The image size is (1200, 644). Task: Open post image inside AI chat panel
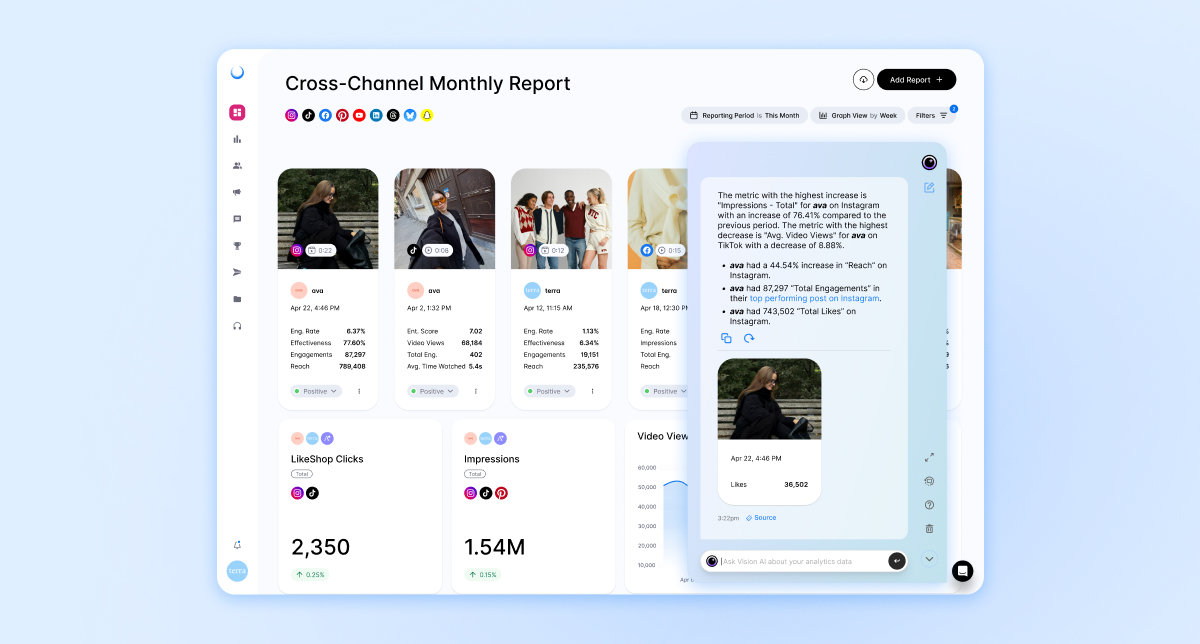click(770, 399)
